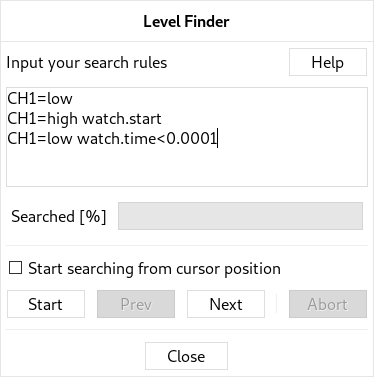Click the value 0.0001 in rules
The width and height of the screenshot is (374, 377).
[191, 138]
